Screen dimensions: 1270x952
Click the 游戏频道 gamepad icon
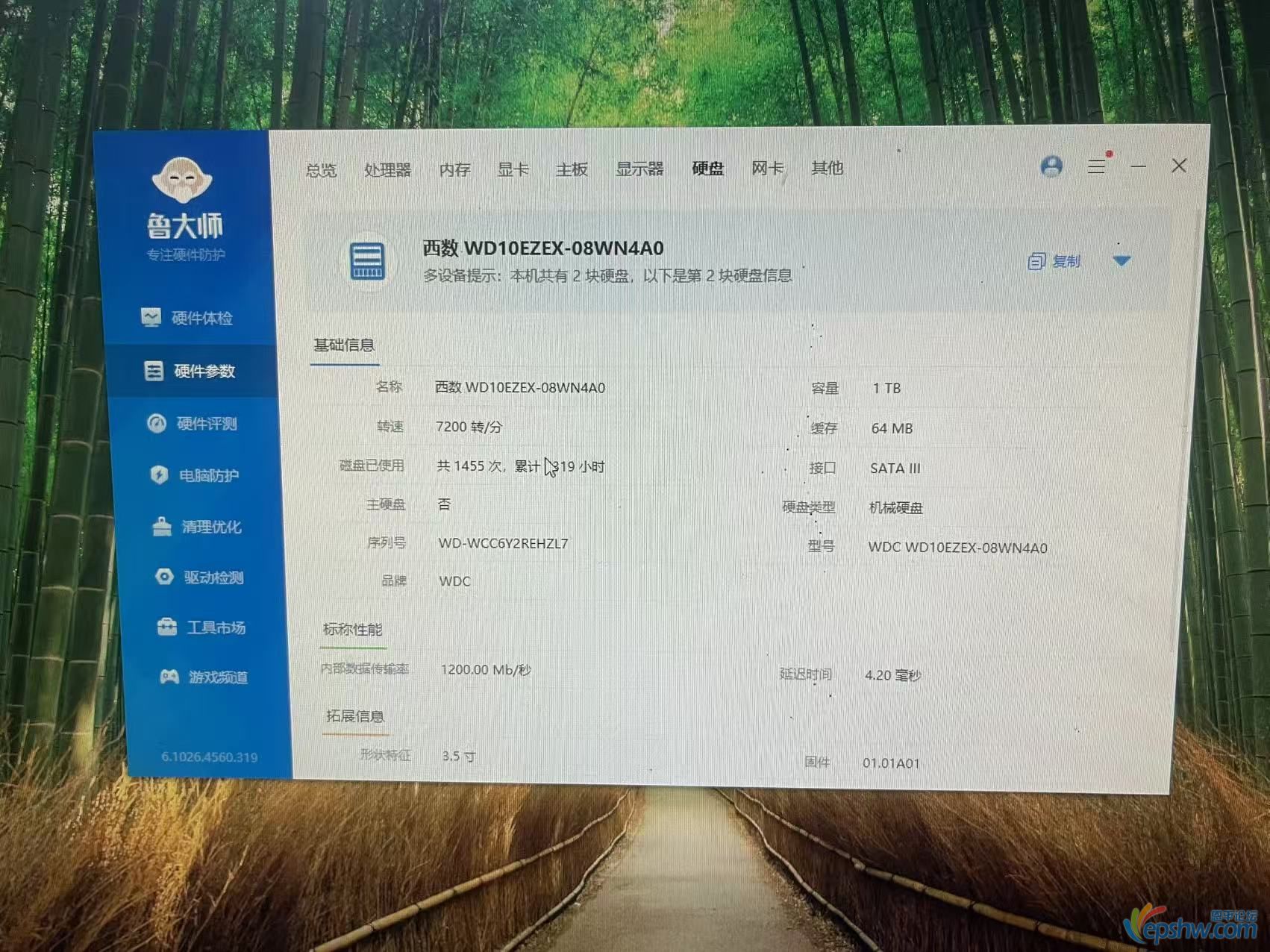(x=169, y=677)
